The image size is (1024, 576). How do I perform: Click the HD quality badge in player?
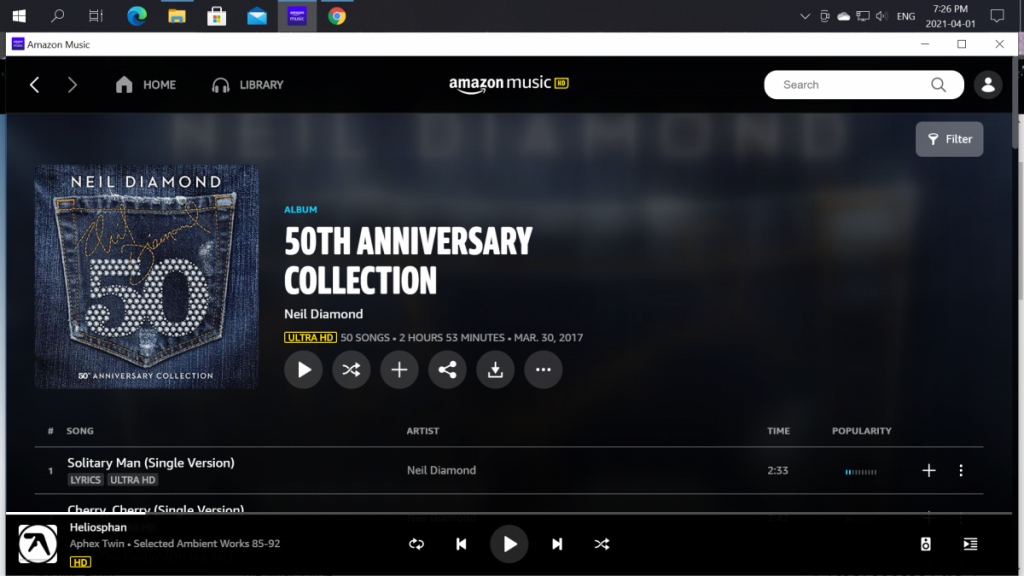click(x=80, y=562)
